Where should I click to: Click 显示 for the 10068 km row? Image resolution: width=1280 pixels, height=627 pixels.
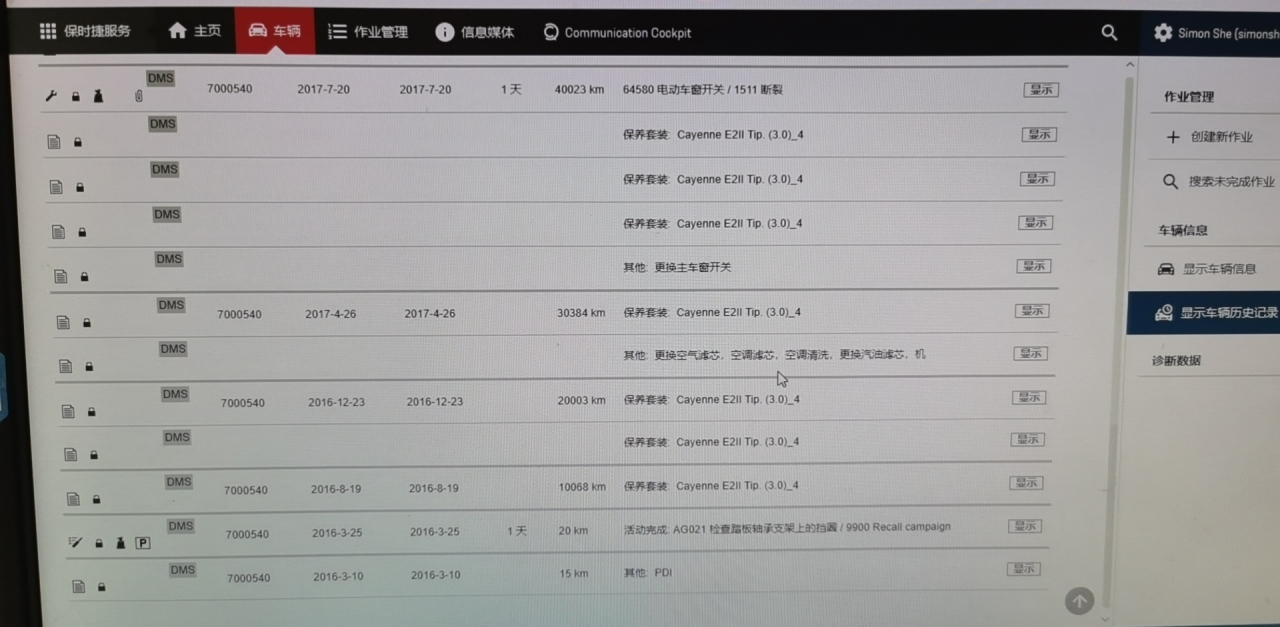1026,483
